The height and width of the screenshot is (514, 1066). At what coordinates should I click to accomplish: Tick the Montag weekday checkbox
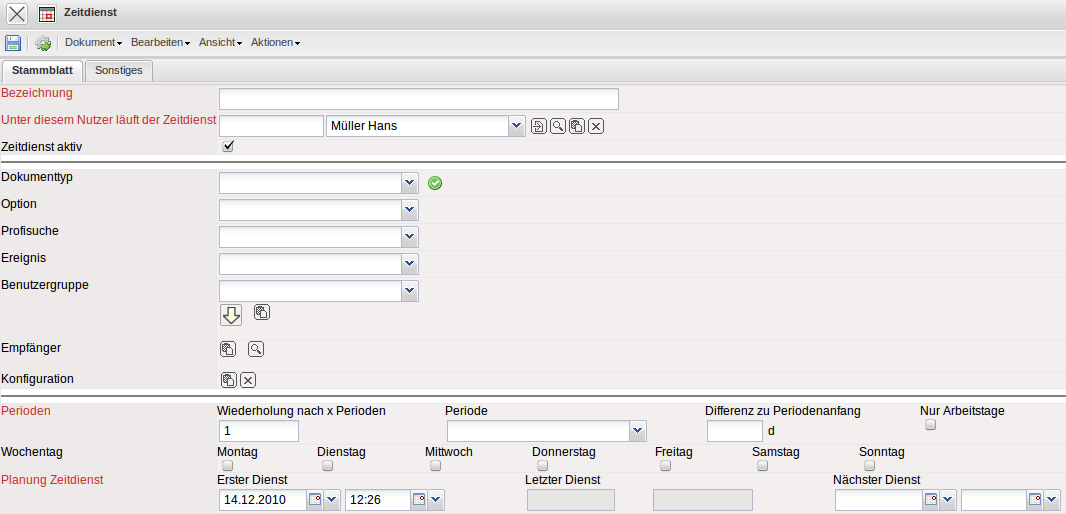(x=227, y=466)
